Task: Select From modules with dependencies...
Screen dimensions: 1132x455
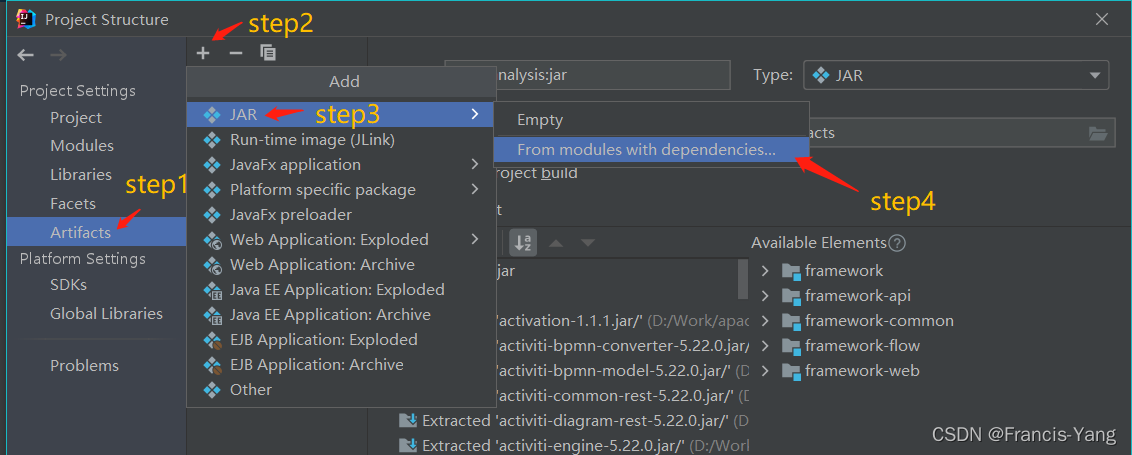Action: pos(651,150)
